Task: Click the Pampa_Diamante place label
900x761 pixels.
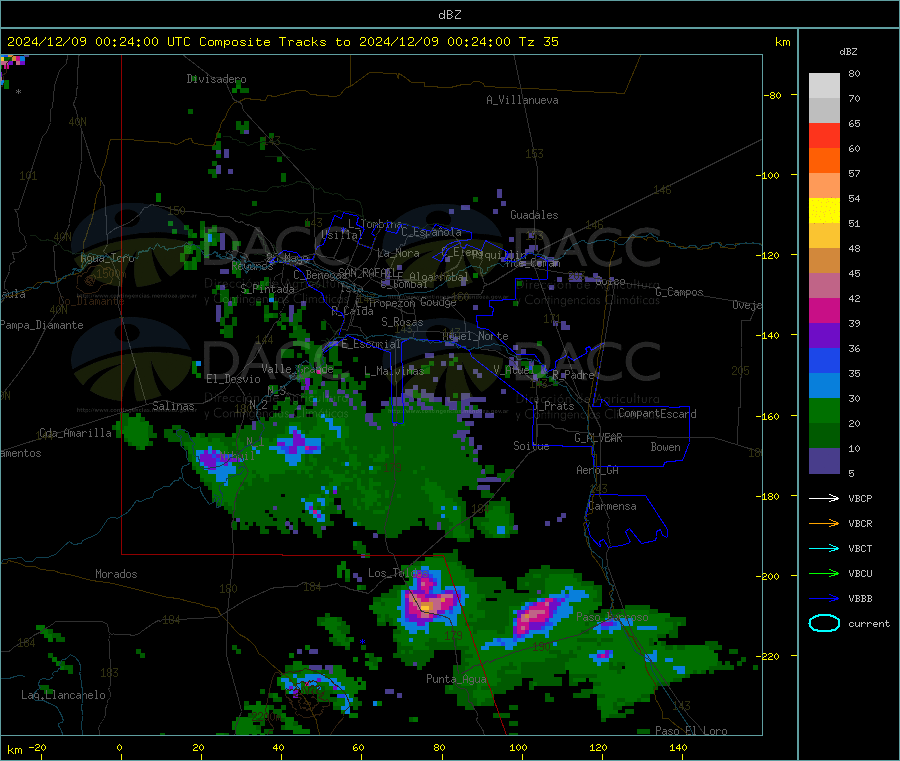Action: (x=41, y=325)
